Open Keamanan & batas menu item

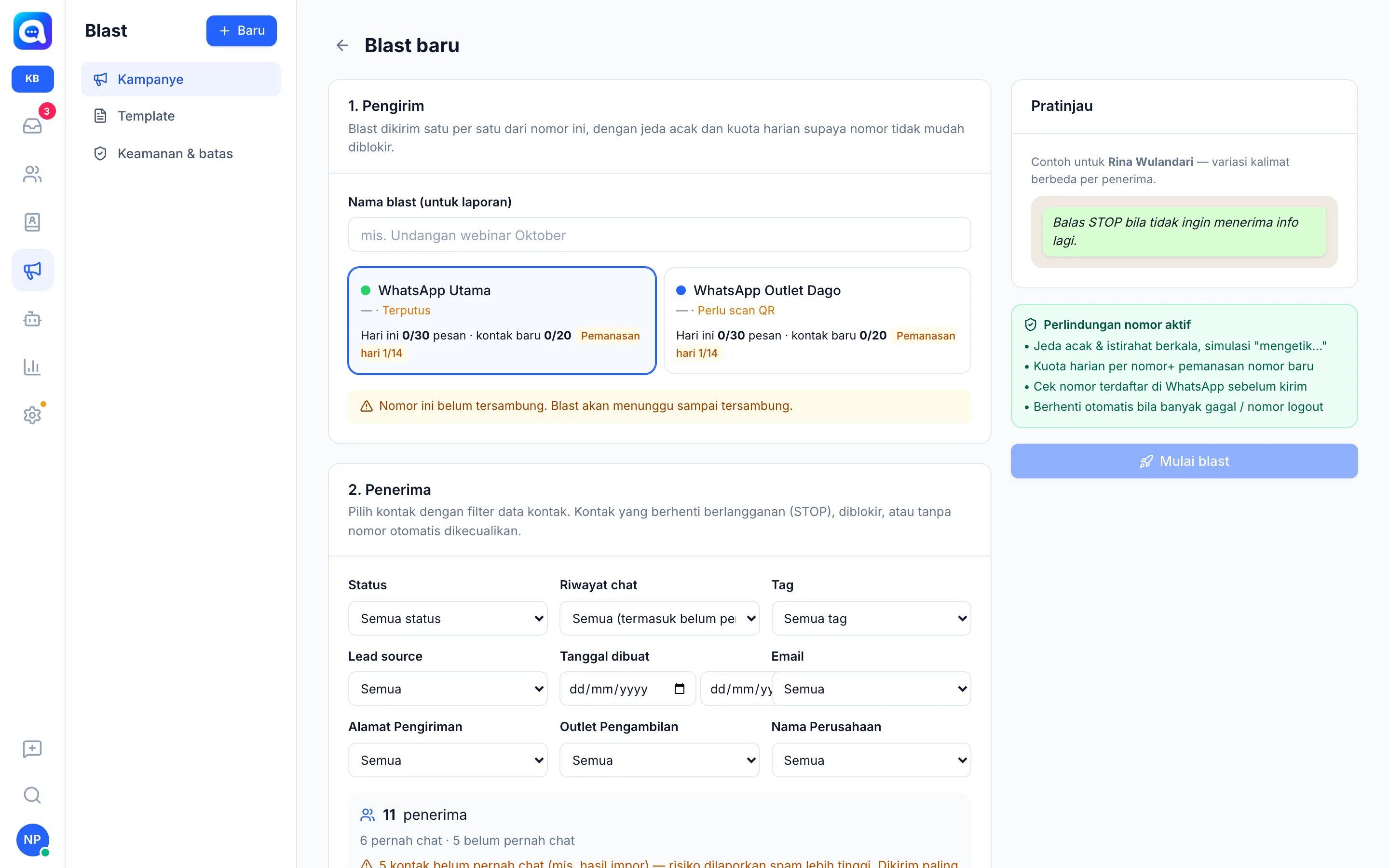click(x=181, y=153)
